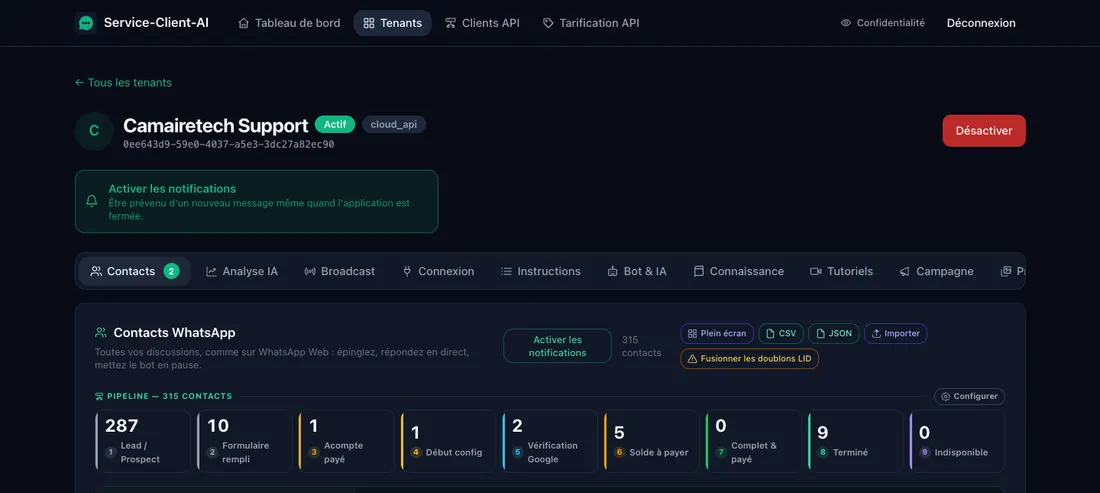The height and width of the screenshot is (493, 1100).
Task: Click the warning triangle in Fusionner button
Action: click(x=692, y=359)
